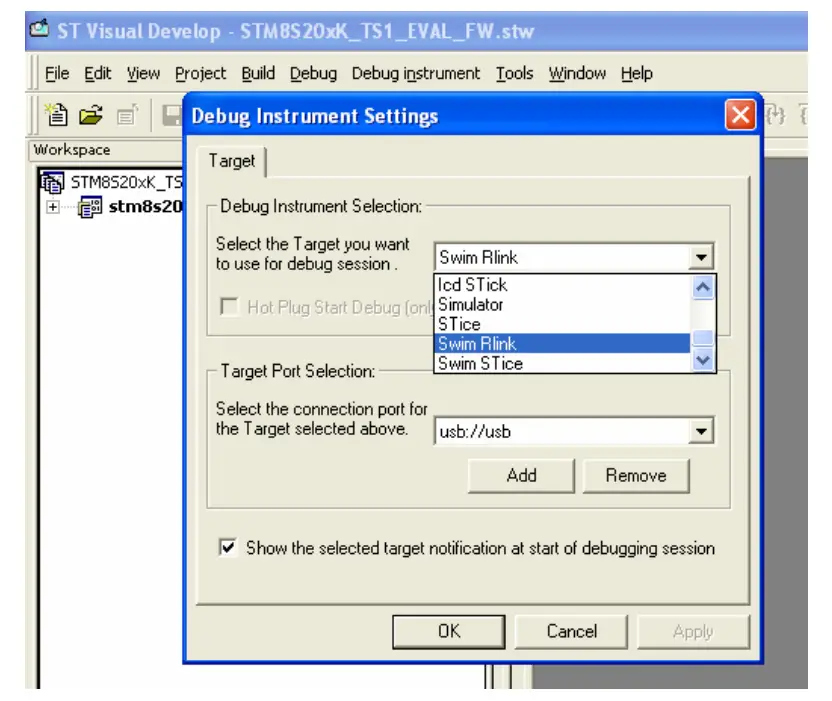Viewport: 832px width, 701px height.
Task: Click the OK button to confirm settings
Action: point(449,632)
